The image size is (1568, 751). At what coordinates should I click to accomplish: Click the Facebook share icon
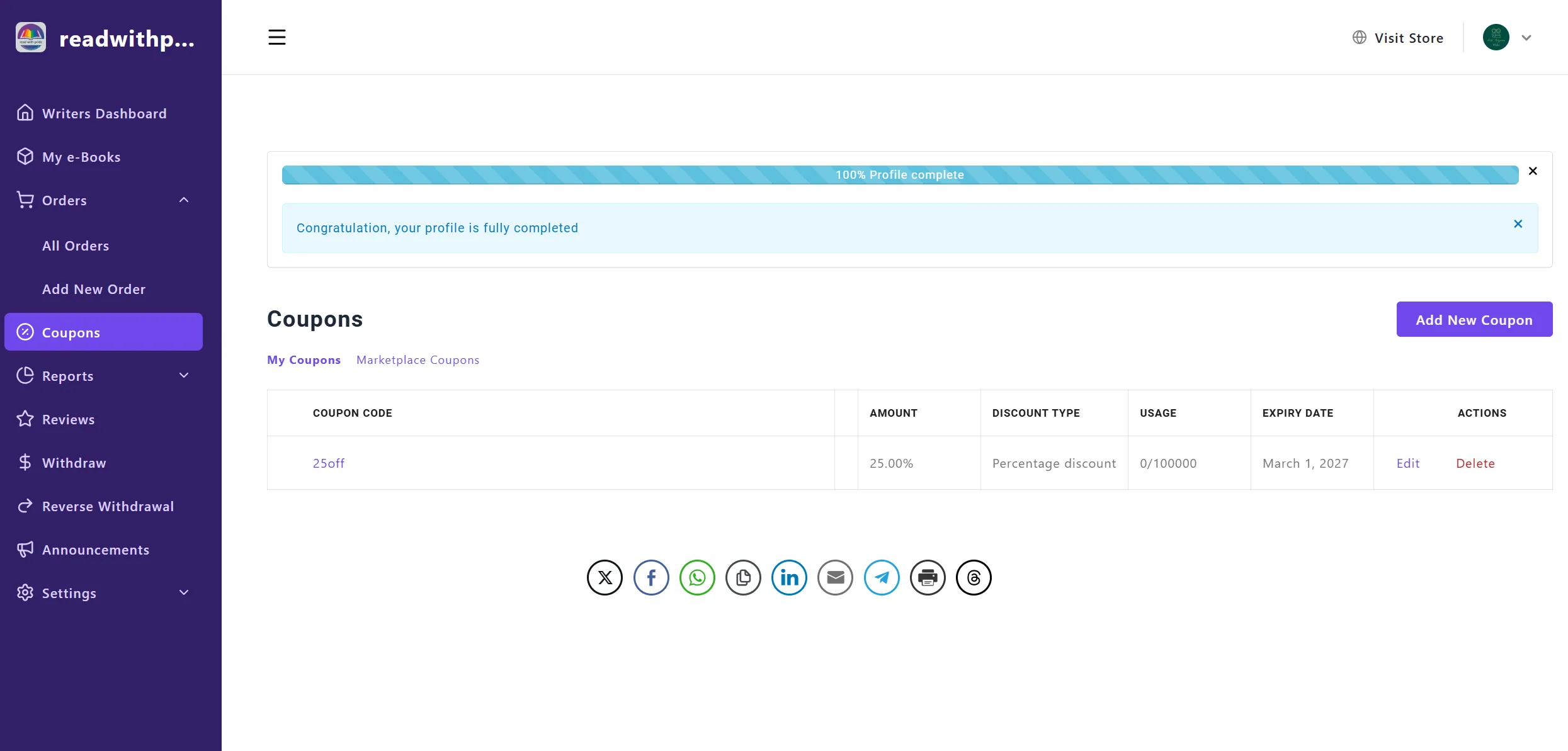tap(650, 577)
